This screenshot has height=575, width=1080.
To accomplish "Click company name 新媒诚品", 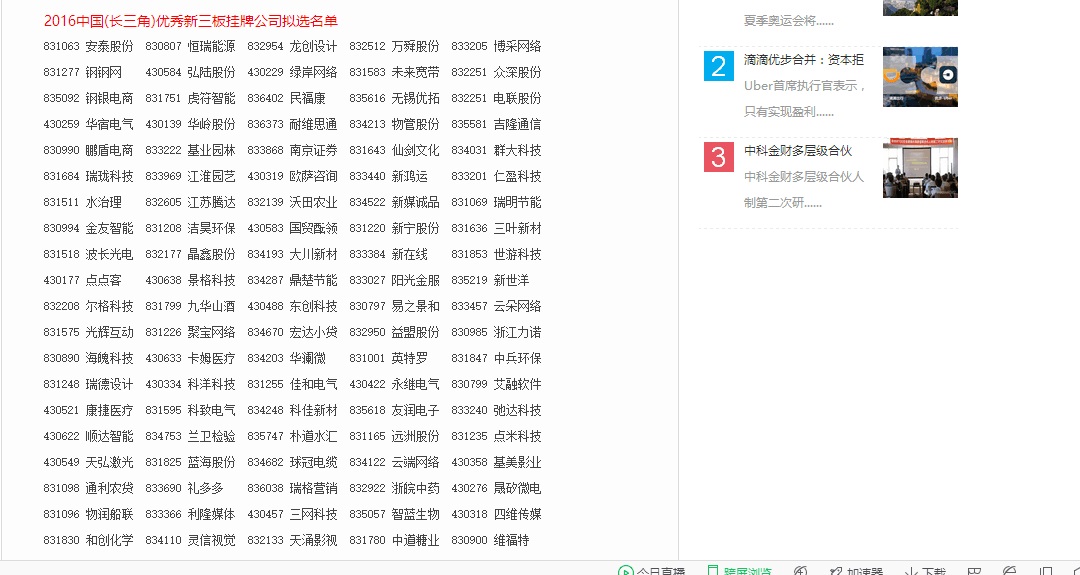I will [415, 202].
